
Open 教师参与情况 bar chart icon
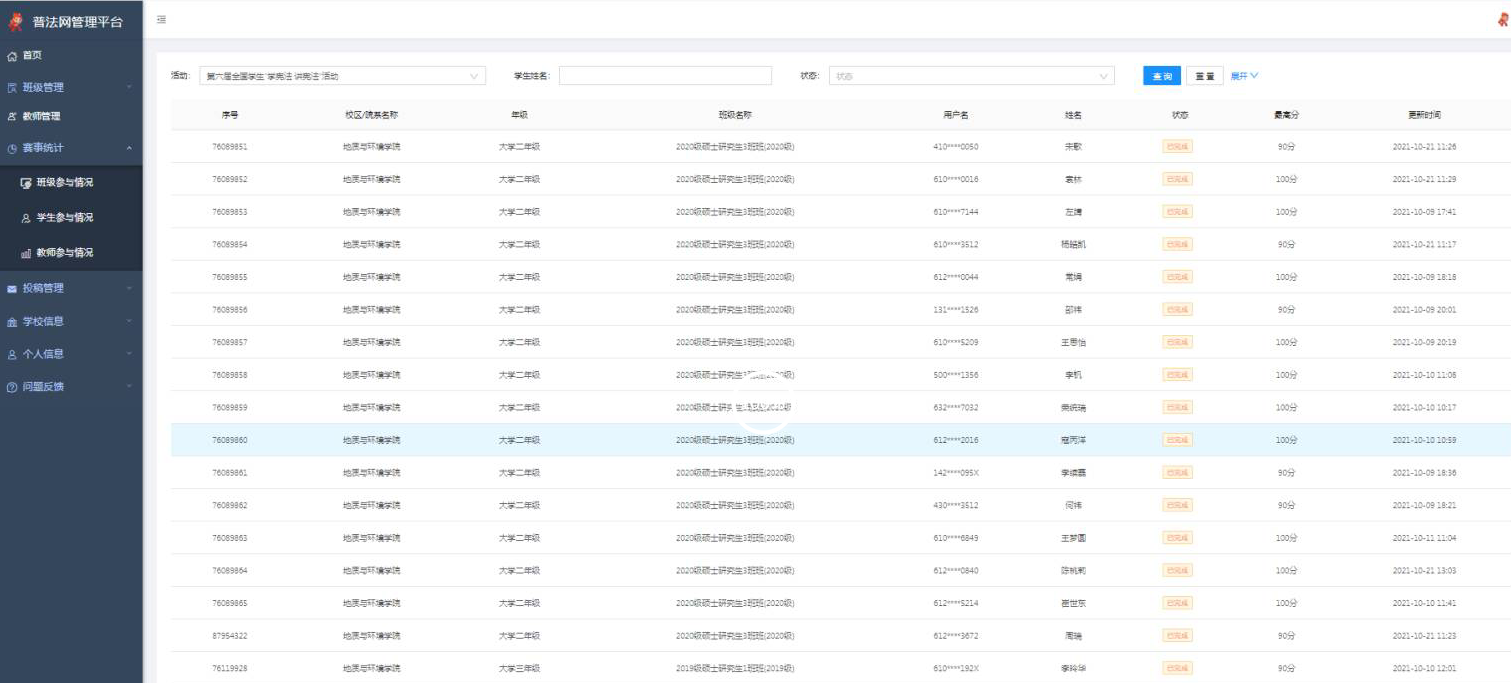click(x=26, y=253)
